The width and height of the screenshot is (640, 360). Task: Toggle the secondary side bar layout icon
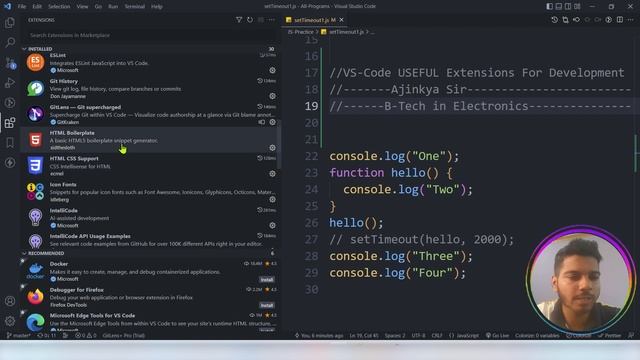click(x=568, y=6)
